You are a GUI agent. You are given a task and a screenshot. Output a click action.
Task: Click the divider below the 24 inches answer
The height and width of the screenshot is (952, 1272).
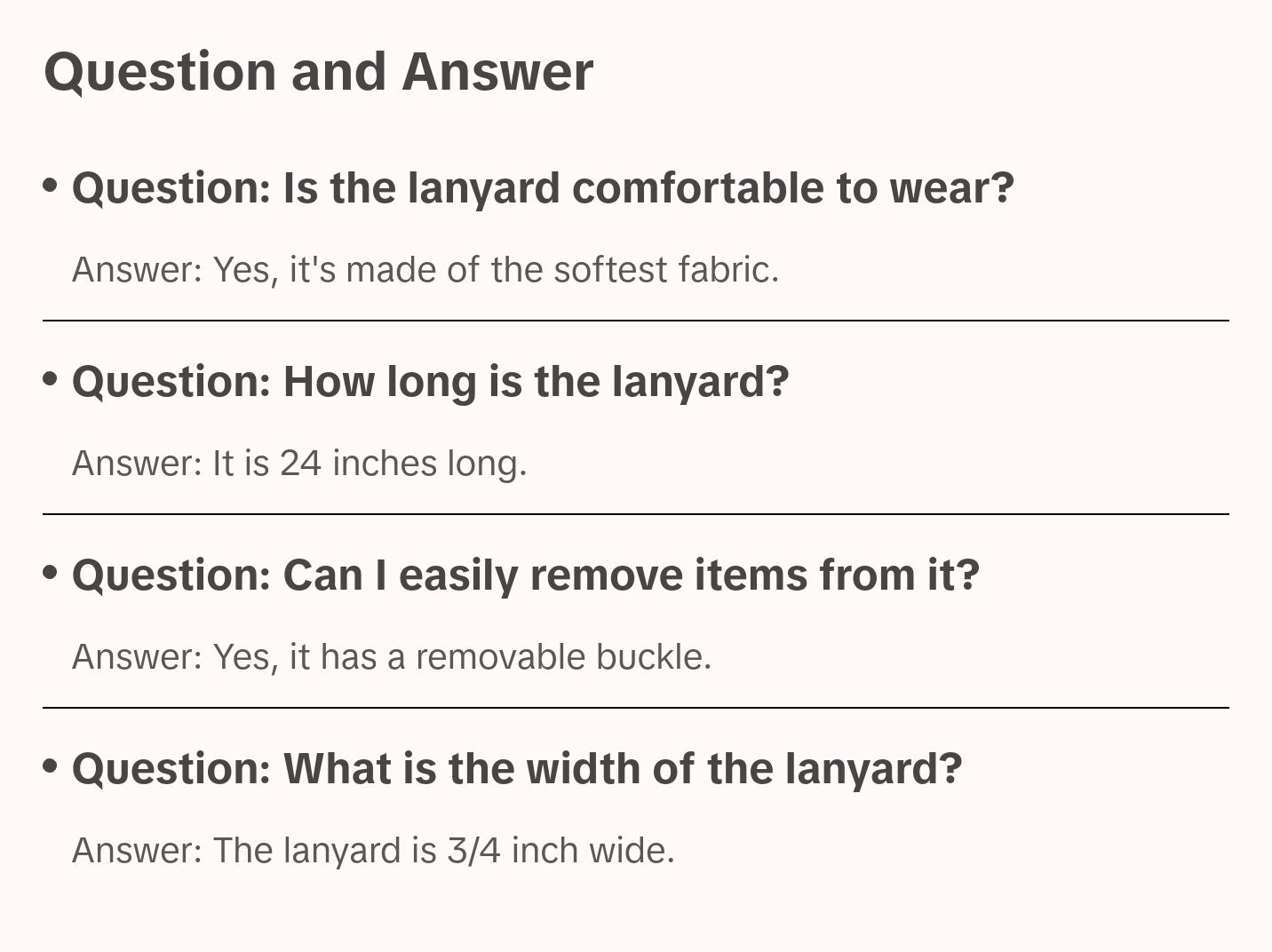click(635, 514)
